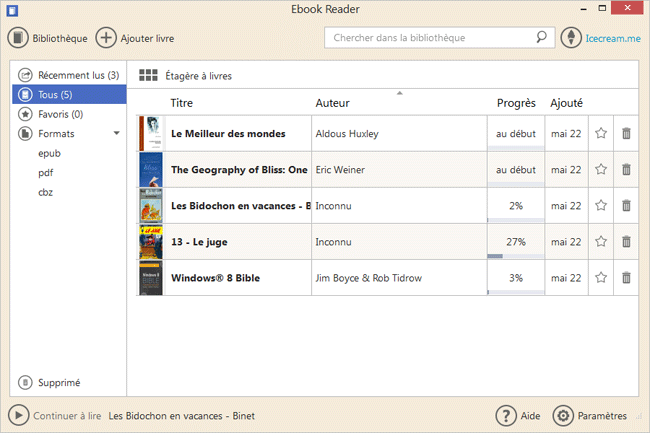Select epub format filter

tap(49, 153)
